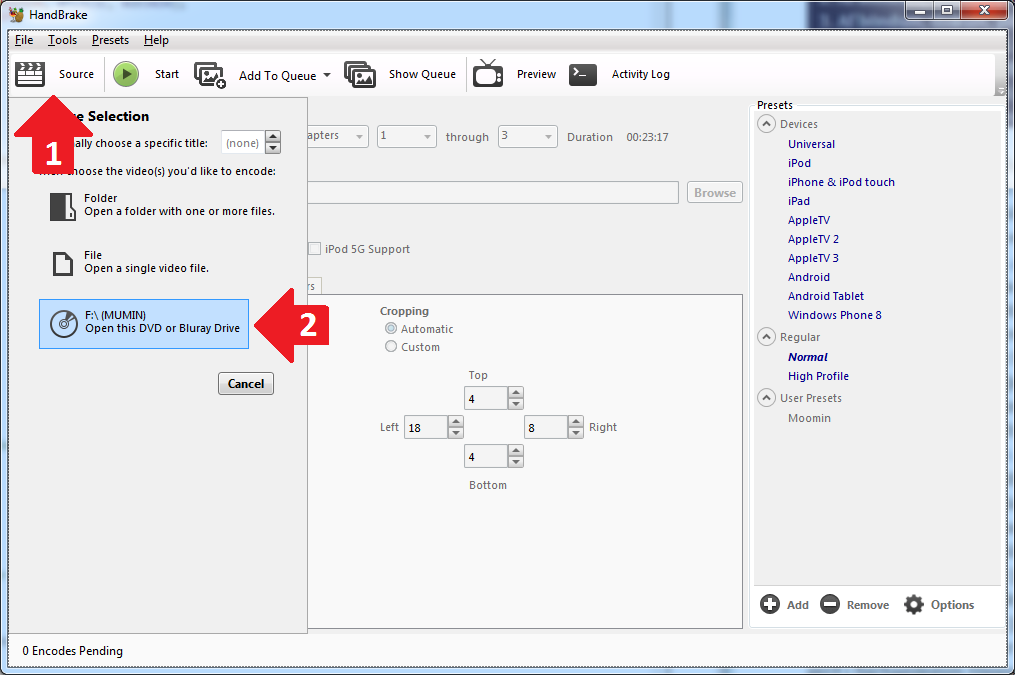The height and width of the screenshot is (675, 1015).
Task: Click the HandBrake app icon in title bar
Action: tap(16, 14)
